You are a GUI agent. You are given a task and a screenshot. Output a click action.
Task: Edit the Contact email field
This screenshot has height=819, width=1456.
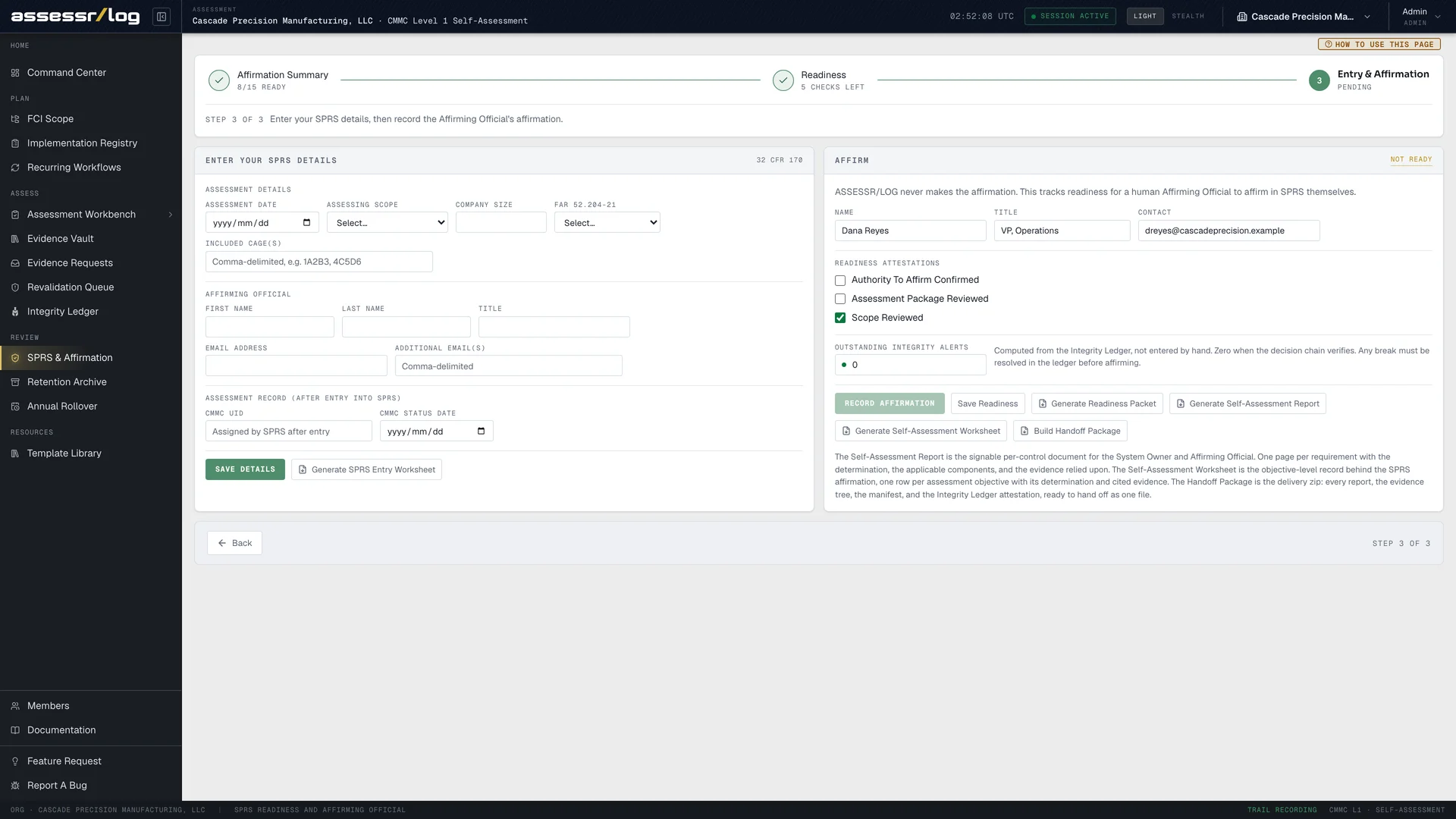[x=1229, y=231]
